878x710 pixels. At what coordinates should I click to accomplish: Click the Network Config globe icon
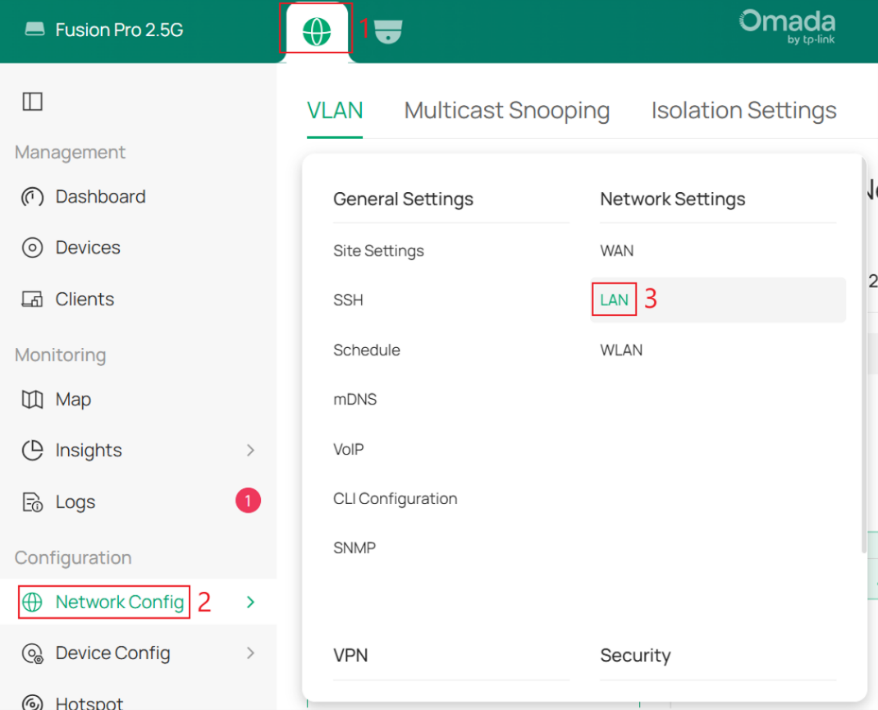click(32, 602)
